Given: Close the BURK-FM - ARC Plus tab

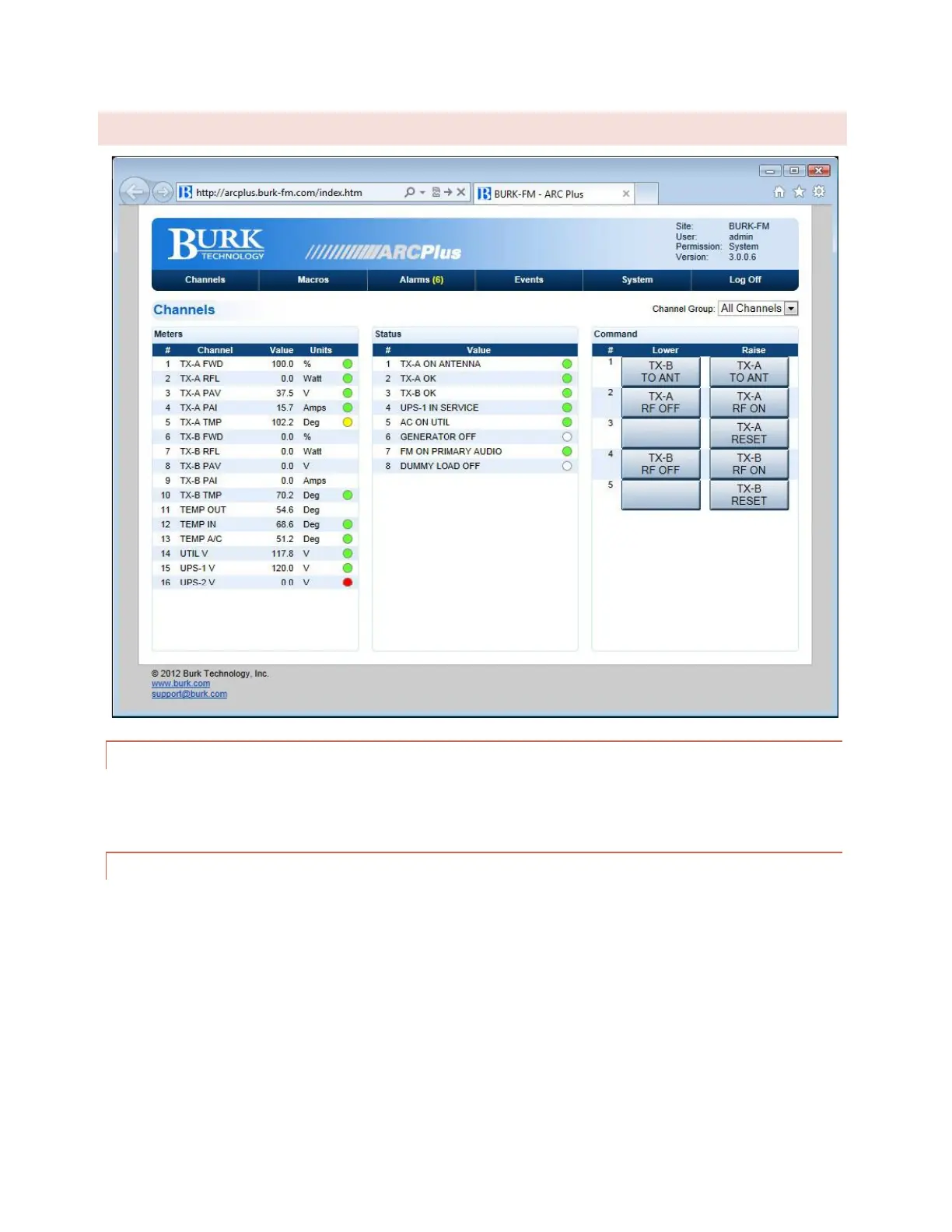Looking at the screenshot, I should (626, 194).
